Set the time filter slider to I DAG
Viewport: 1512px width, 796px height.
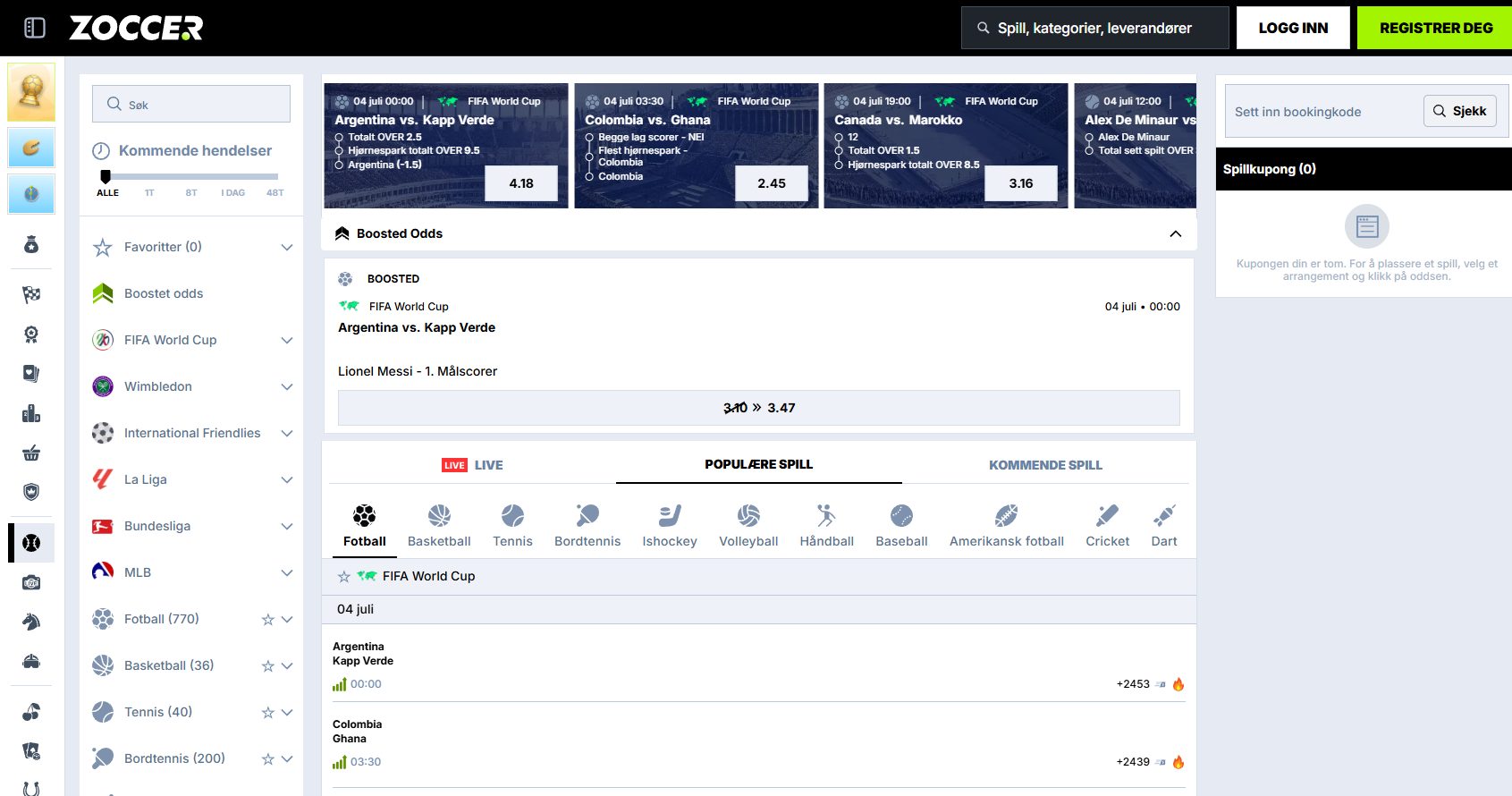pos(233,192)
